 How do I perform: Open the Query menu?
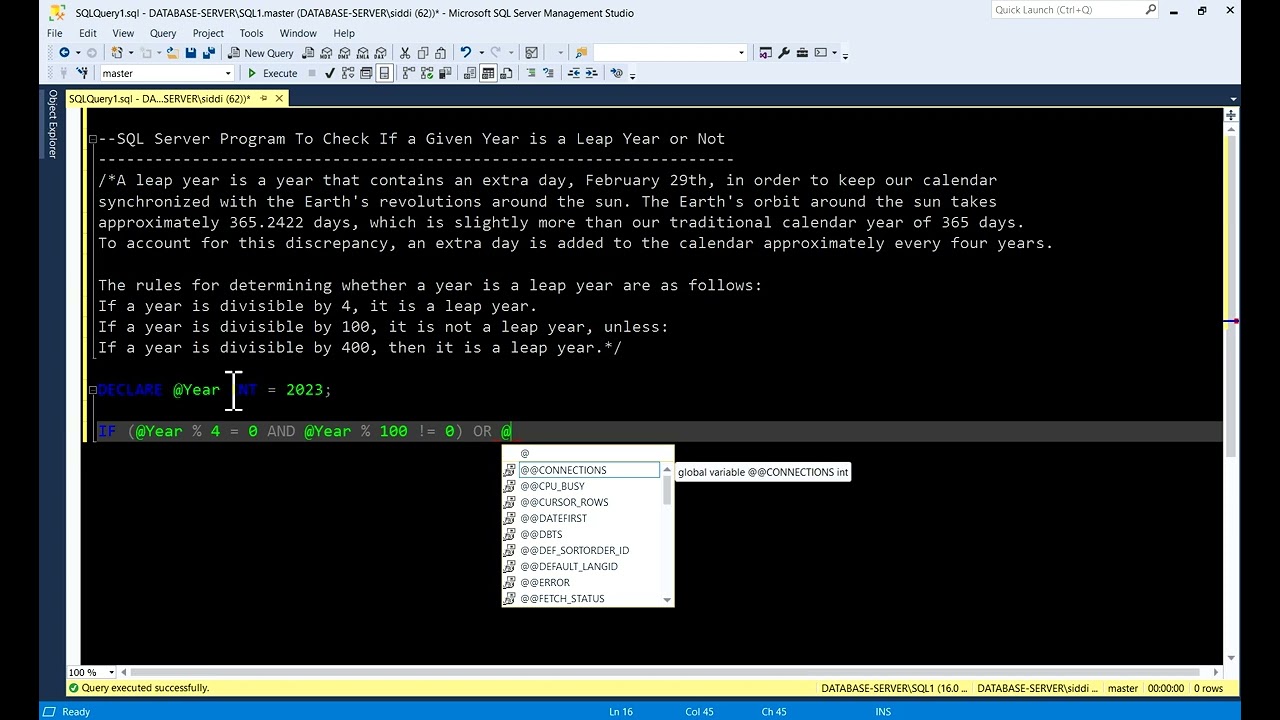pos(163,33)
